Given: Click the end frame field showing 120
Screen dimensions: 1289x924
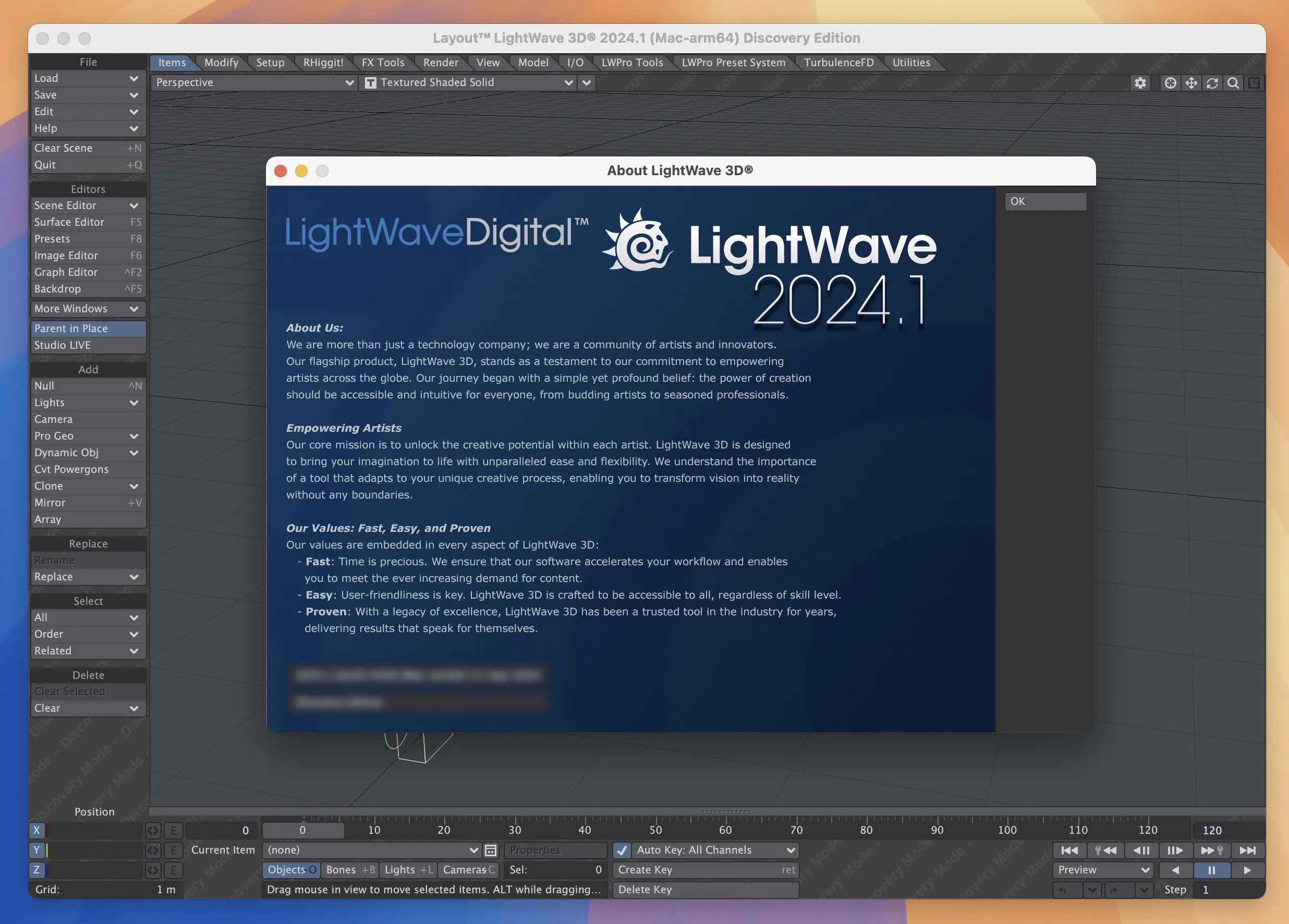Looking at the screenshot, I should click(1228, 831).
